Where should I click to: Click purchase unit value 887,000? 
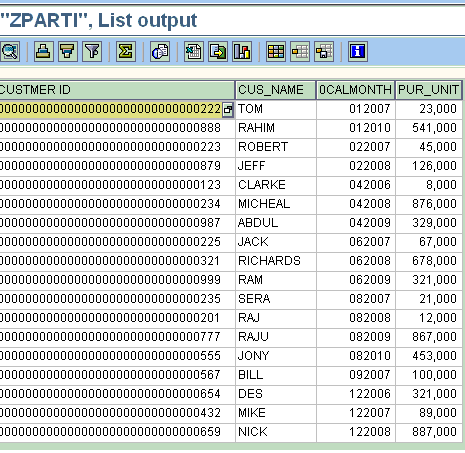434,432
